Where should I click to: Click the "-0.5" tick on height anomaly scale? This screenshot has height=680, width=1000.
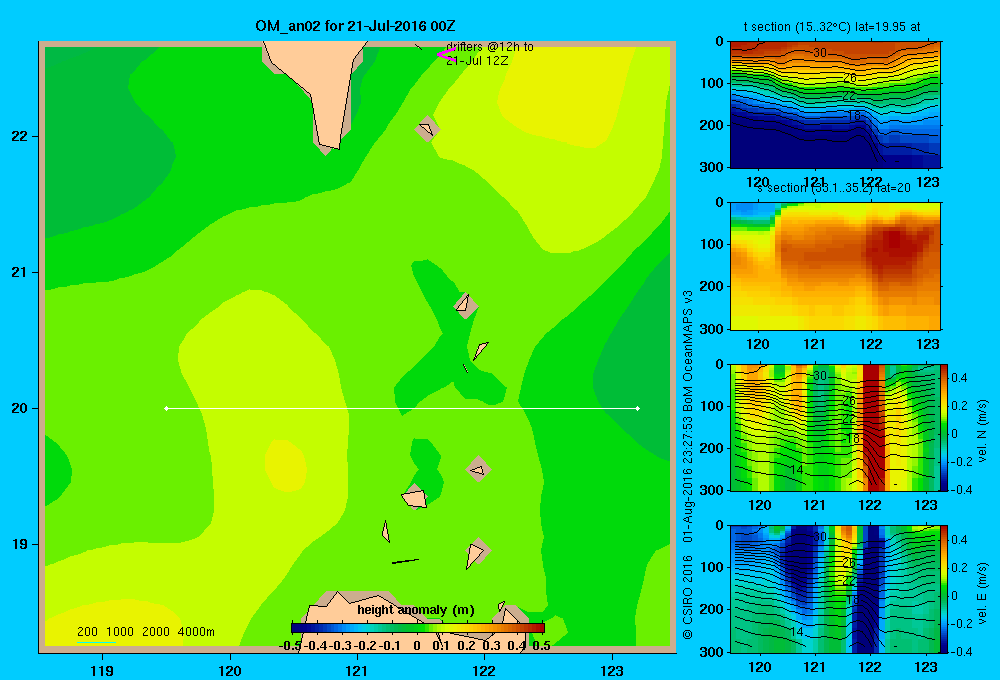(290, 646)
